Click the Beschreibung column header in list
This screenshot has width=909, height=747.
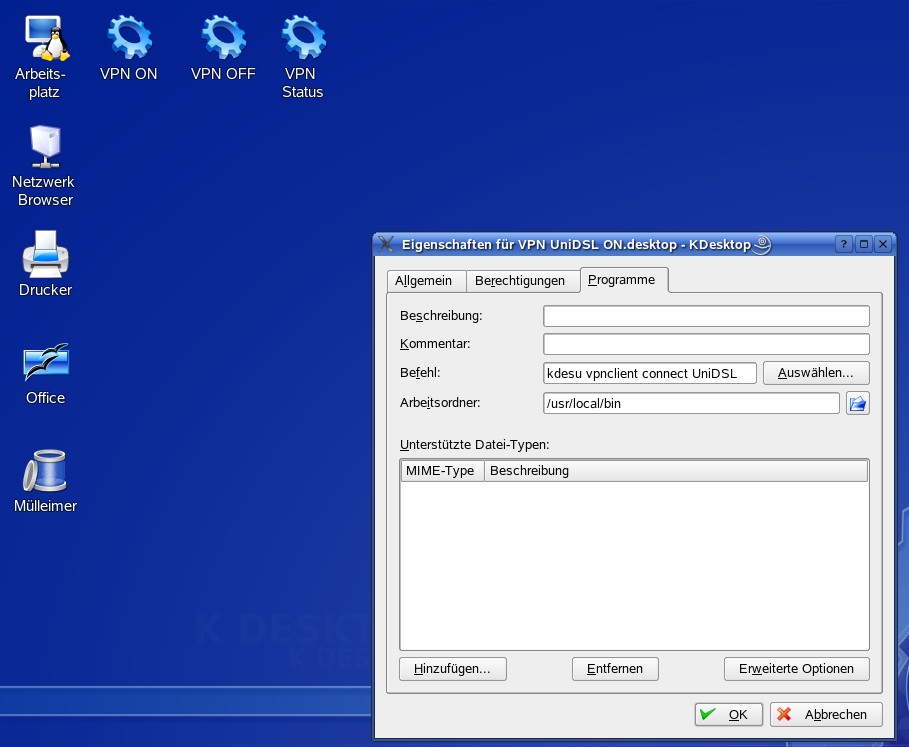tap(676, 471)
